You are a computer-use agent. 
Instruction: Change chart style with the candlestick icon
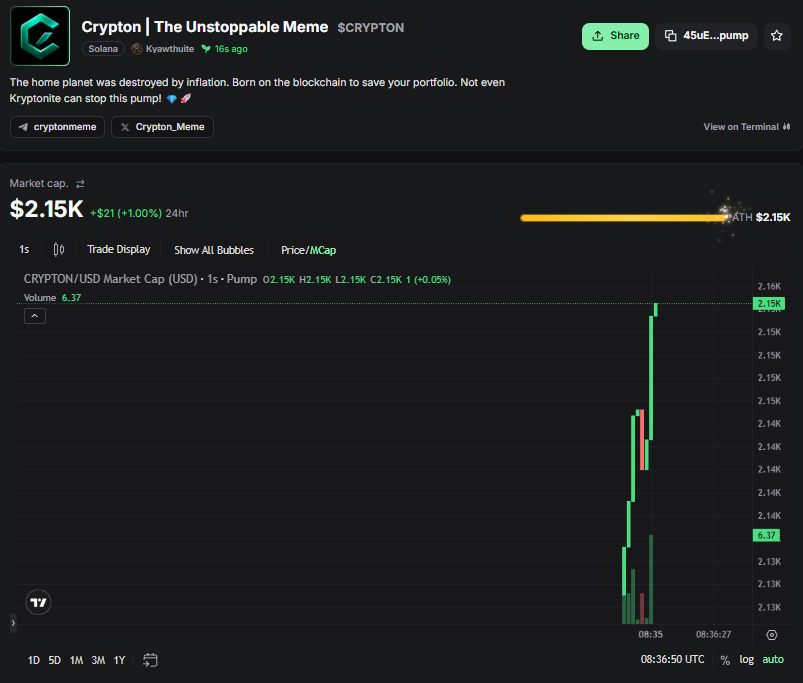(59, 249)
